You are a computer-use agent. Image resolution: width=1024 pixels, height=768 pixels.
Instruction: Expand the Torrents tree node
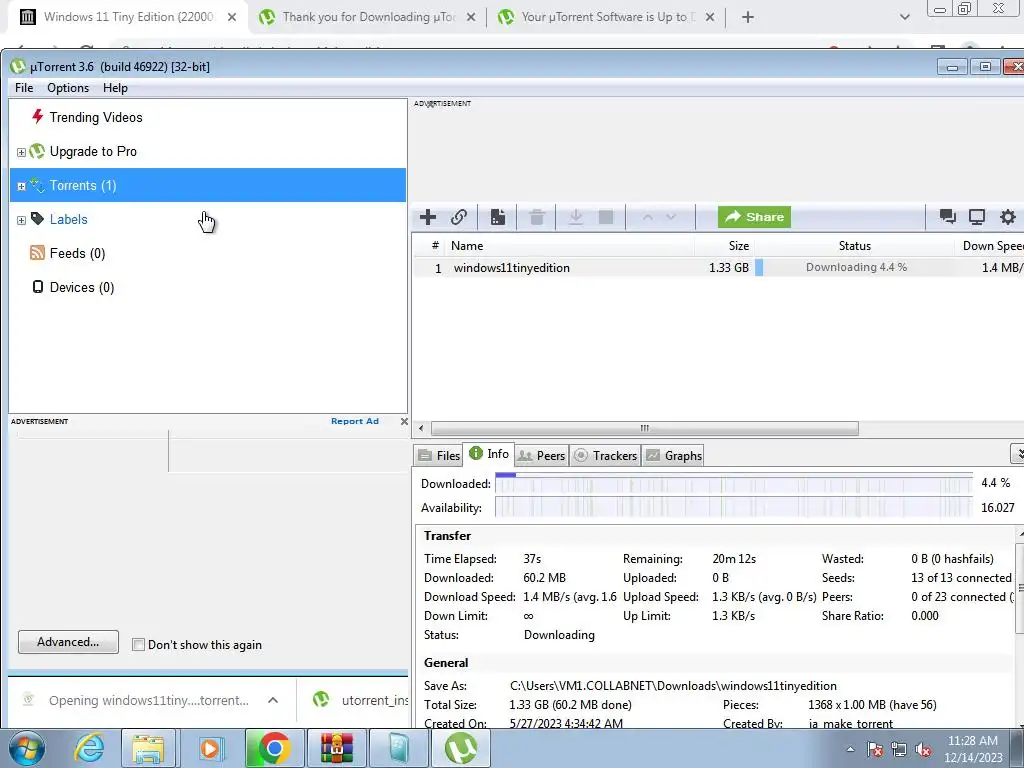tap(21, 186)
